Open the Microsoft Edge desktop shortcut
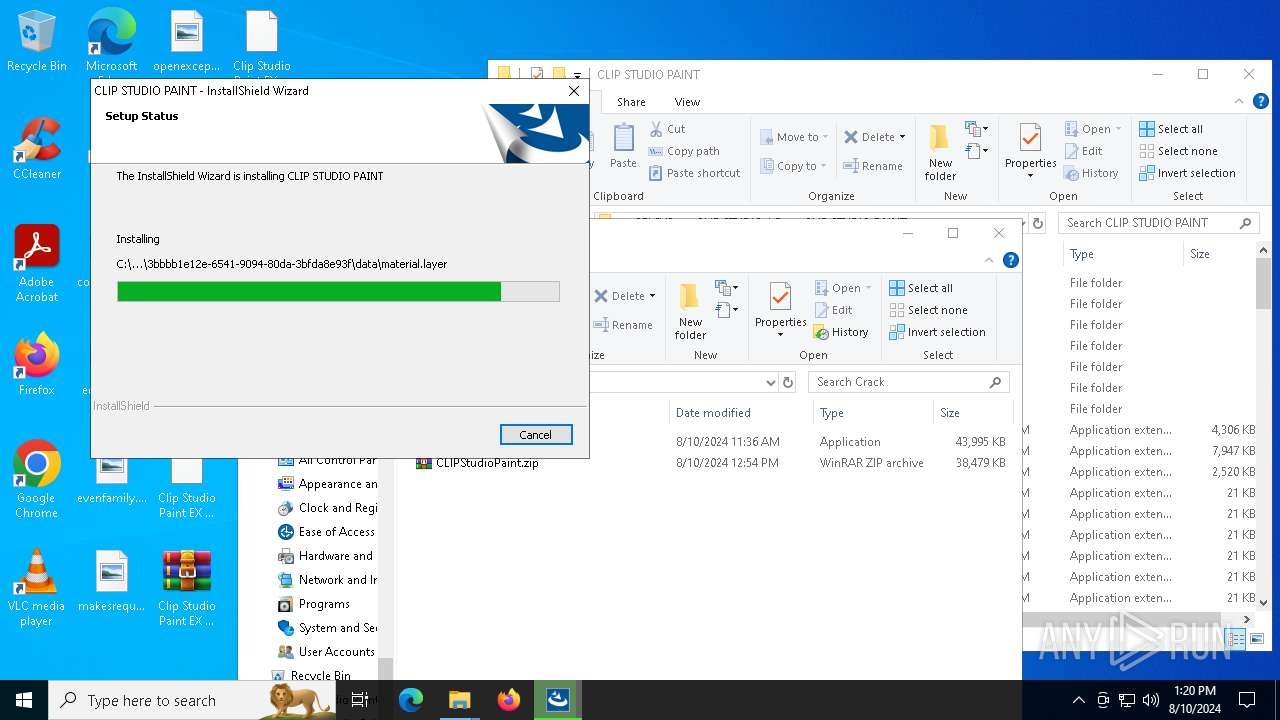 tap(111, 41)
